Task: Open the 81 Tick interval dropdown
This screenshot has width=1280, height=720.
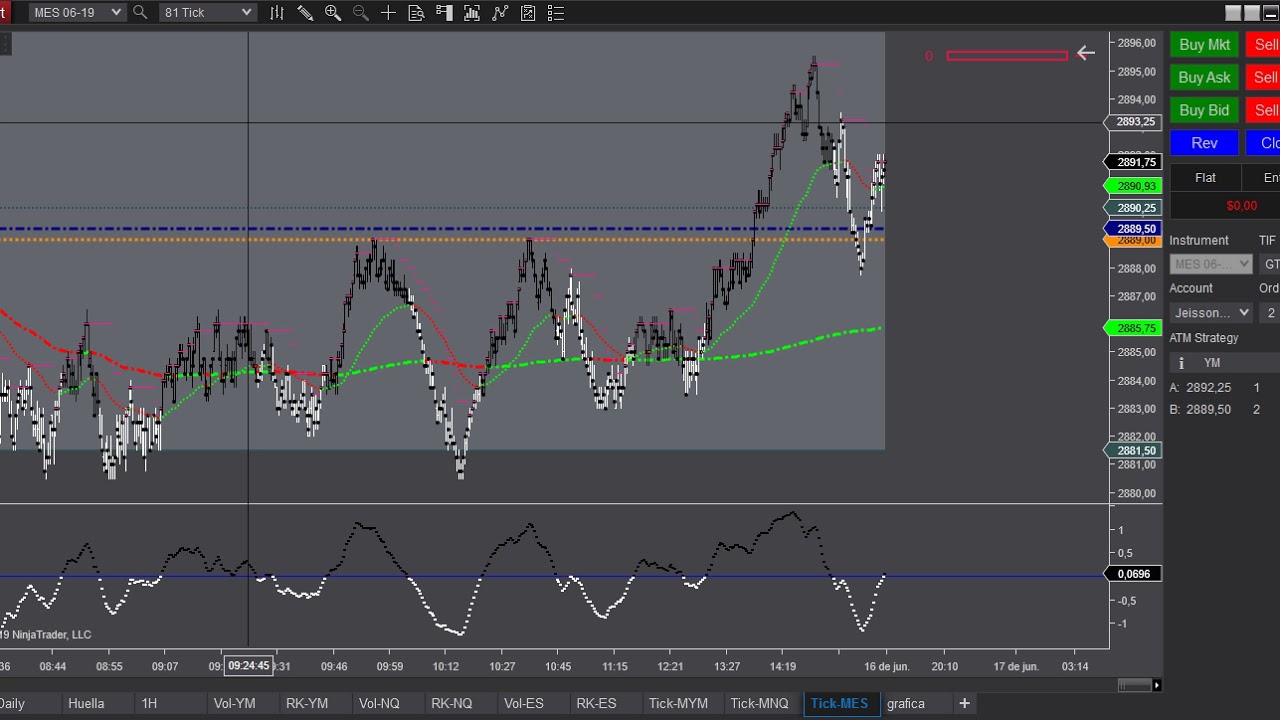Action: coord(207,13)
